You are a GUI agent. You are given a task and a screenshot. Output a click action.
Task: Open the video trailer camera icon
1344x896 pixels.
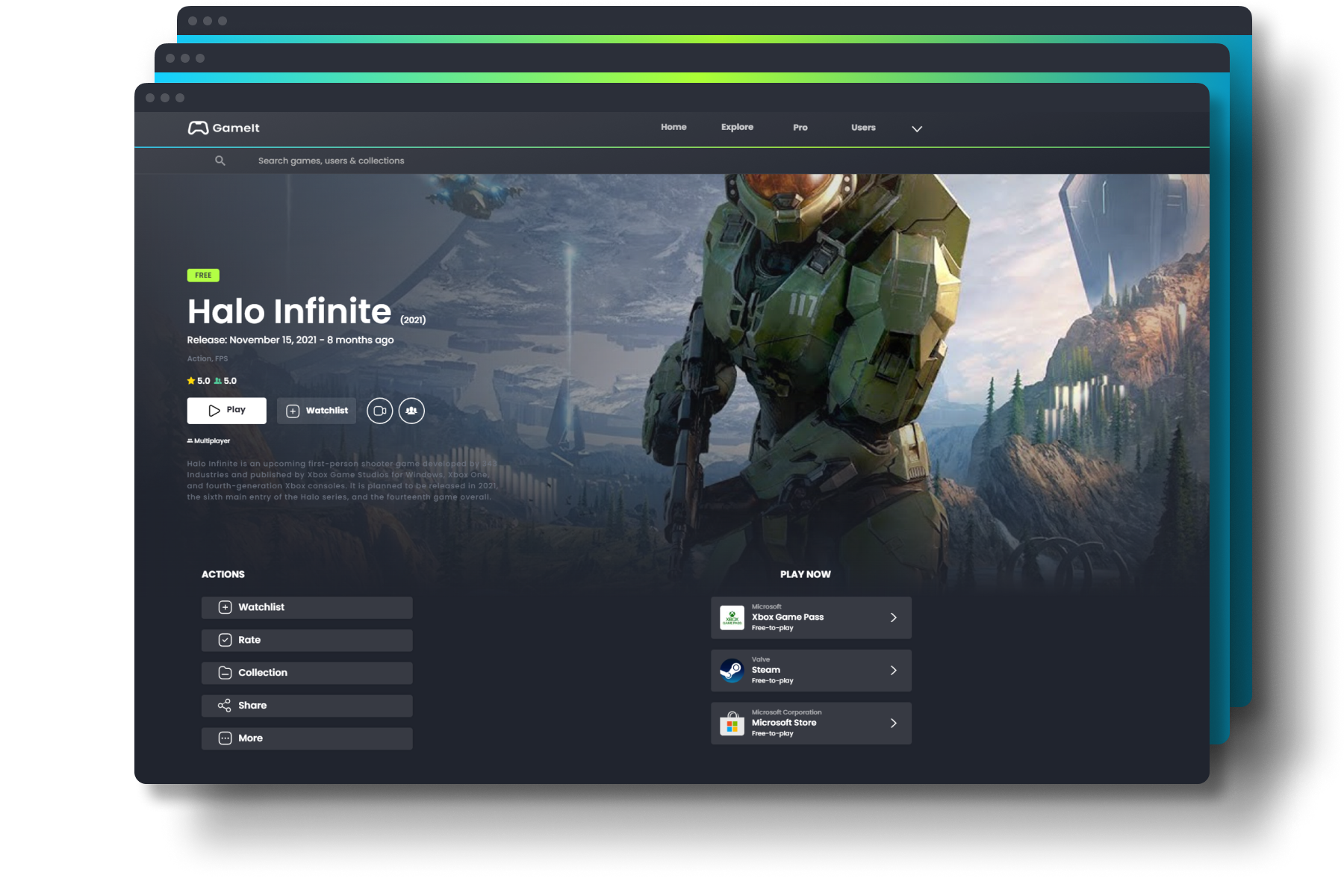380,411
